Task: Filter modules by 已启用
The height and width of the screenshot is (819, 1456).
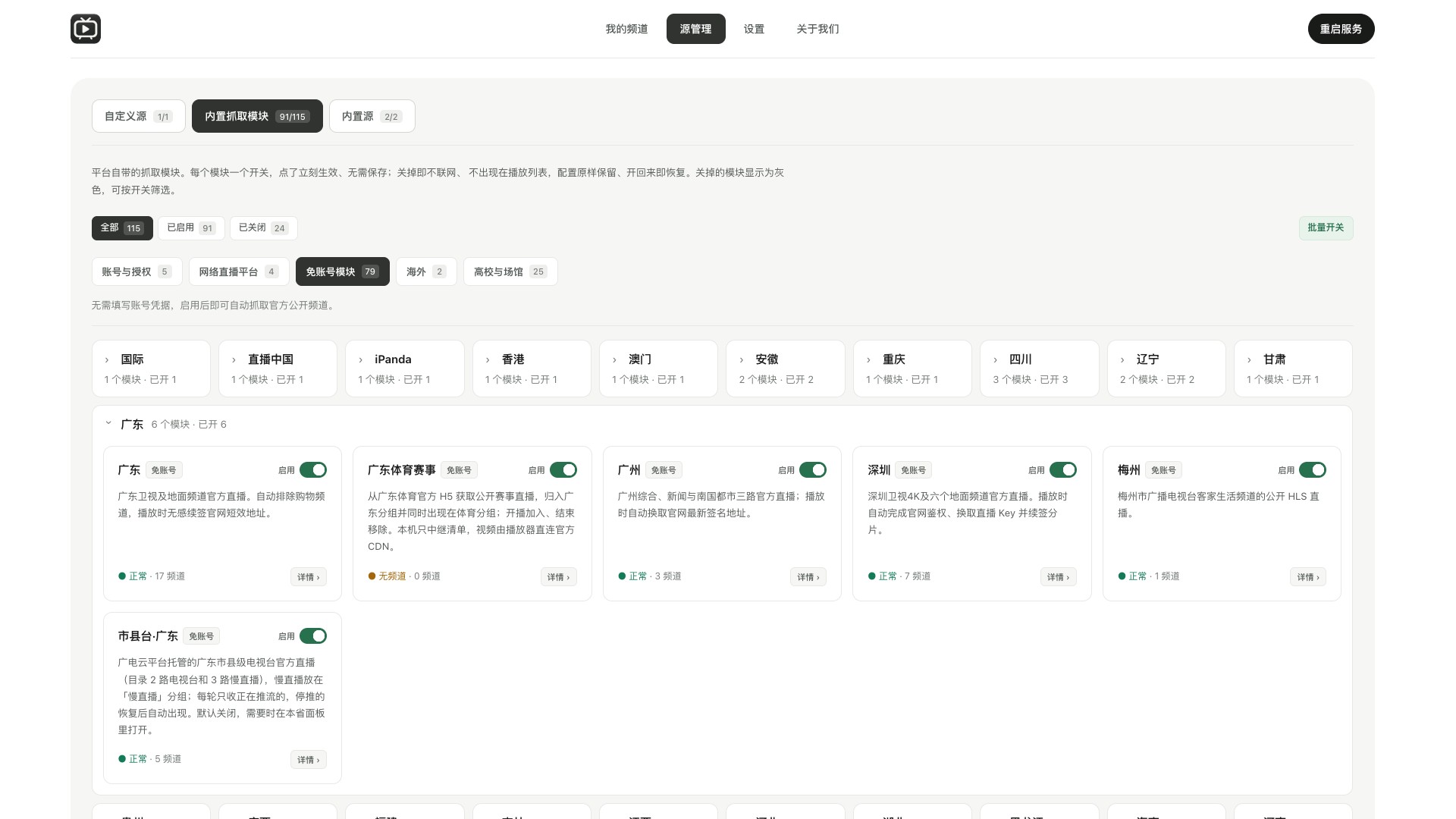Action: (191, 227)
